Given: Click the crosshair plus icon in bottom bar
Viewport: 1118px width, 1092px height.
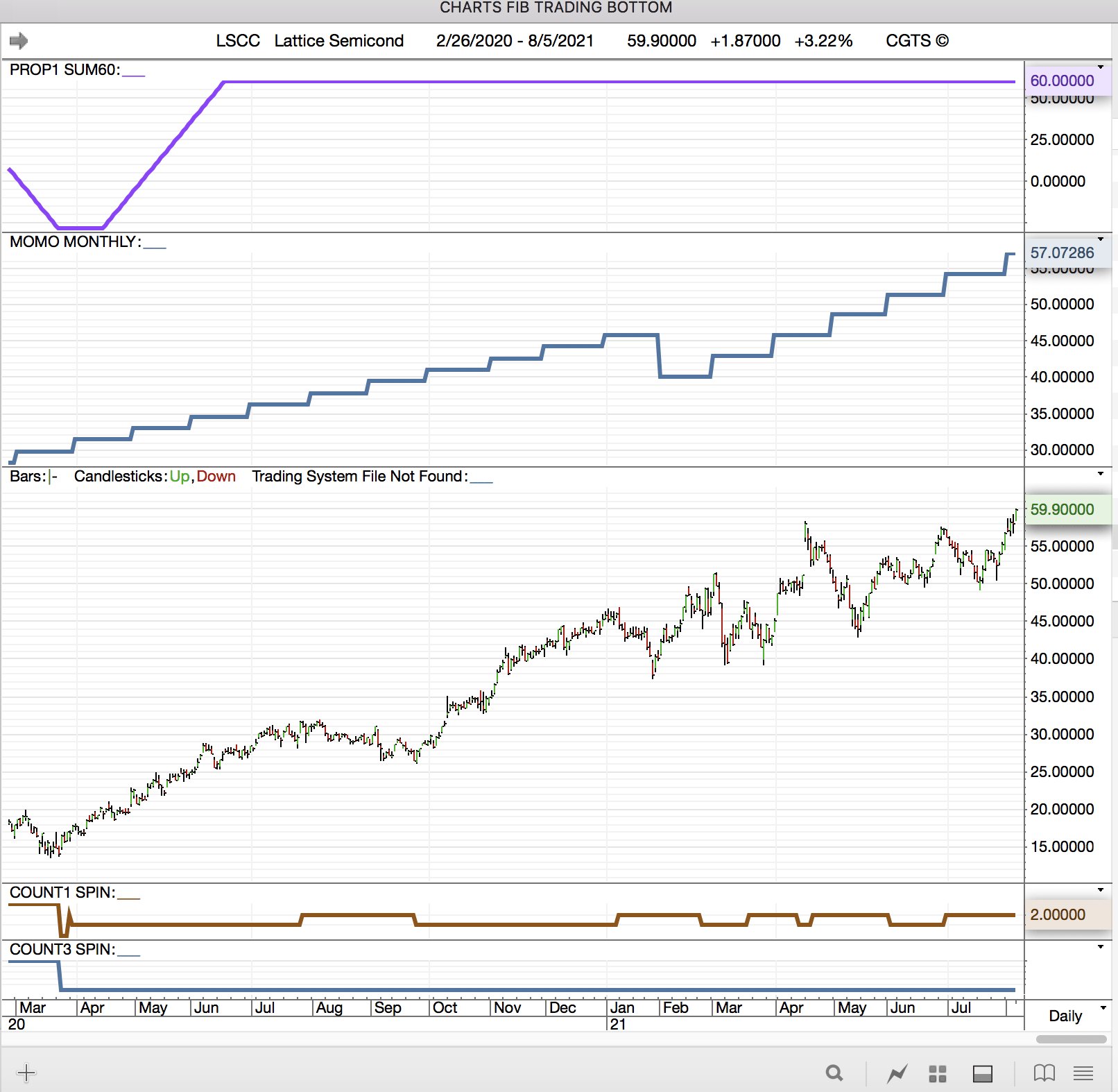Looking at the screenshot, I should pyautogui.click(x=26, y=1073).
